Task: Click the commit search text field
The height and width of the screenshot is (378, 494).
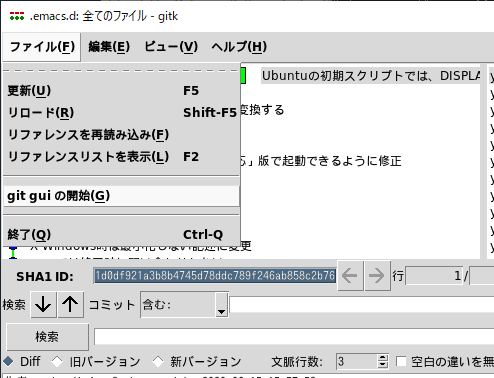Action: (x=362, y=305)
